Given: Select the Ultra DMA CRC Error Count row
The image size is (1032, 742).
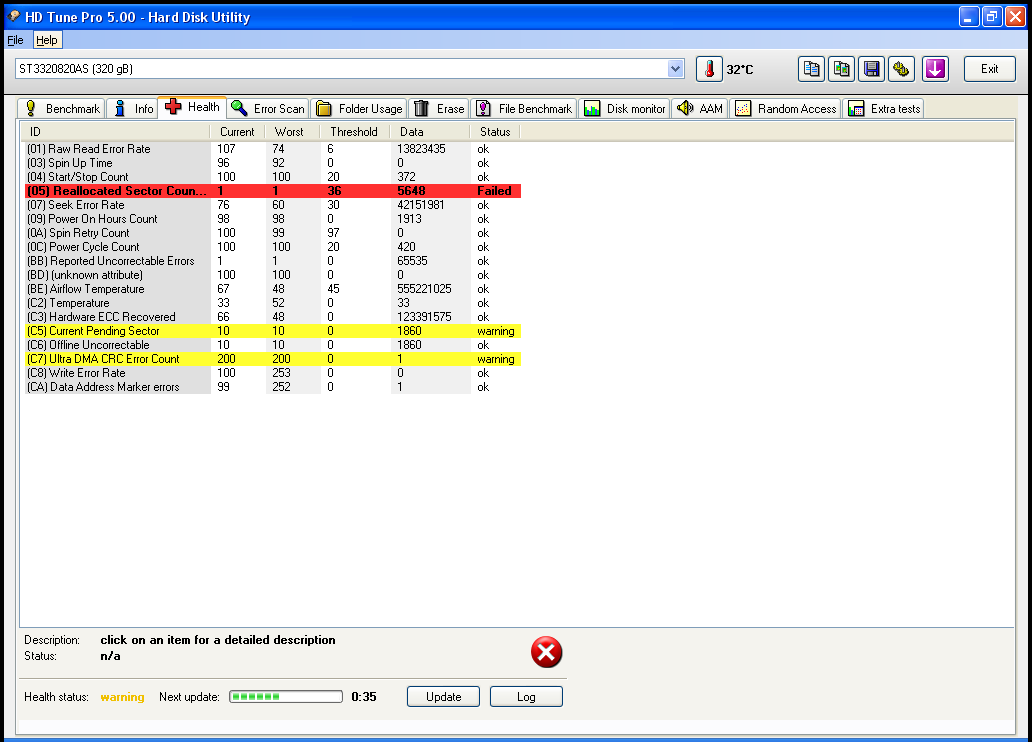Looking at the screenshot, I should pos(273,359).
